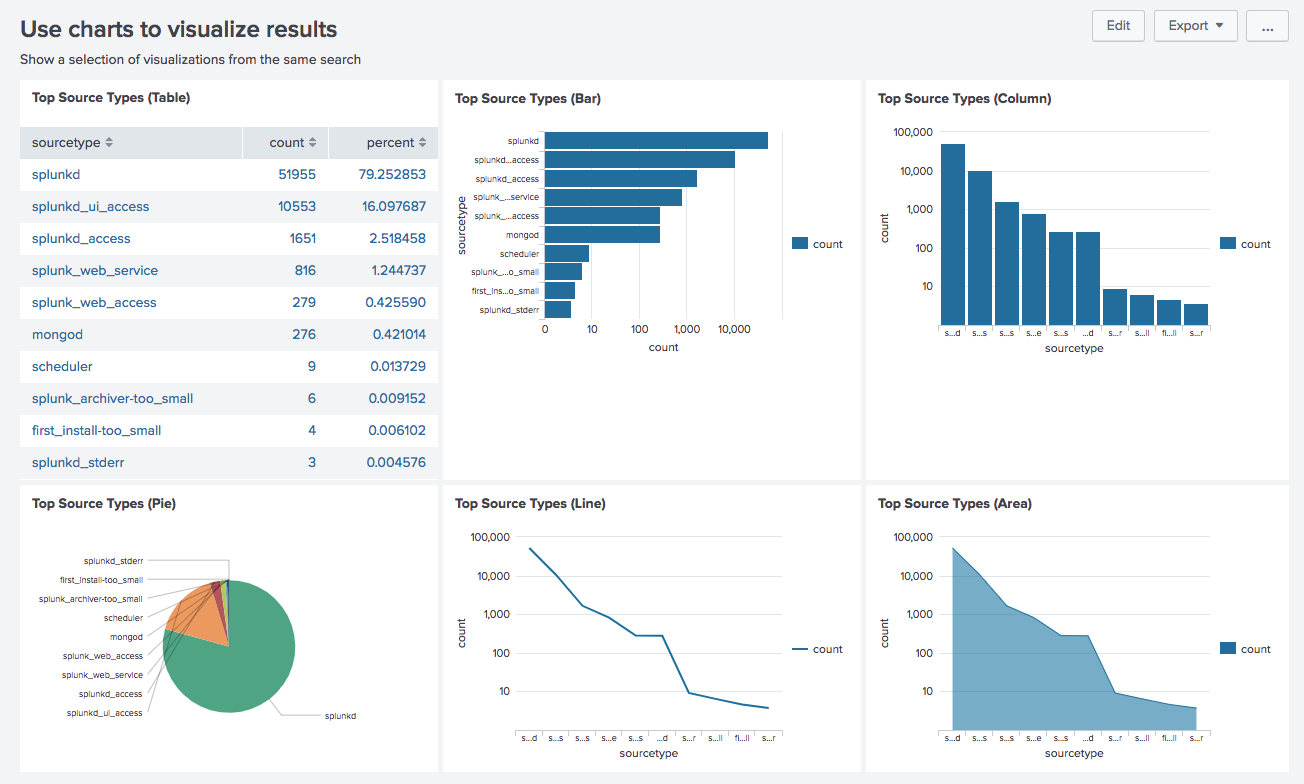Click percent value 1.244737
Screen dimensions: 1304x784
click(x=398, y=271)
